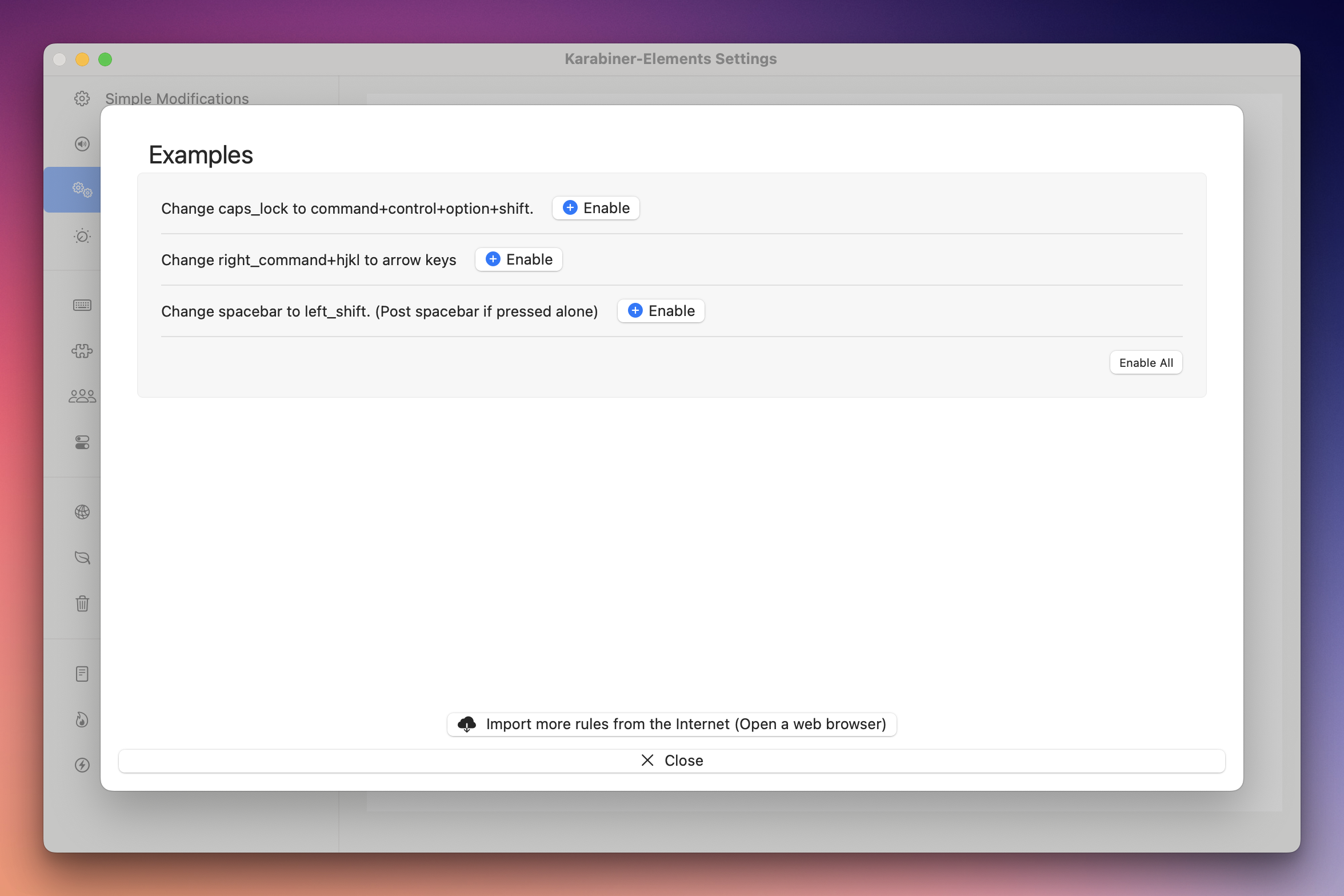Open the three-people Profiles icon
Image resolution: width=1344 pixels, height=896 pixels.
click(82, 396)
